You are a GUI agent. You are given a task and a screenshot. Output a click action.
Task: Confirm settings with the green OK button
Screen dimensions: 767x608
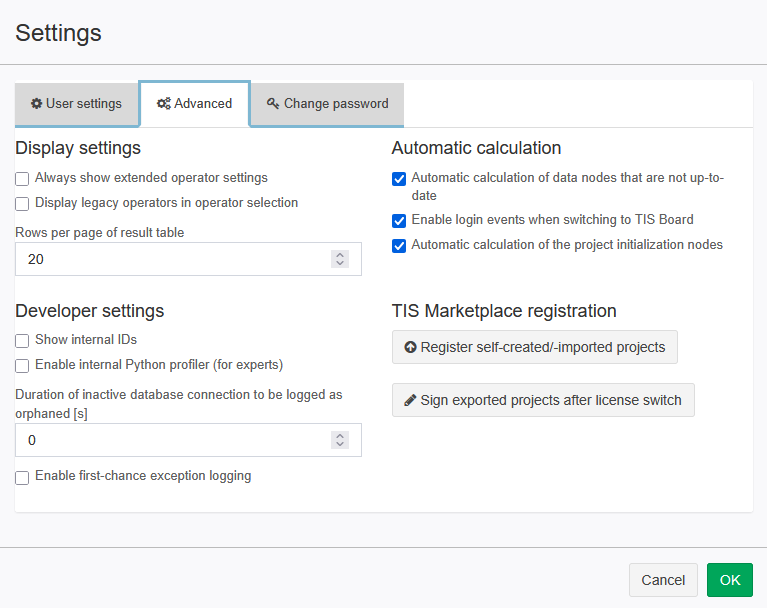click(730, 580)
